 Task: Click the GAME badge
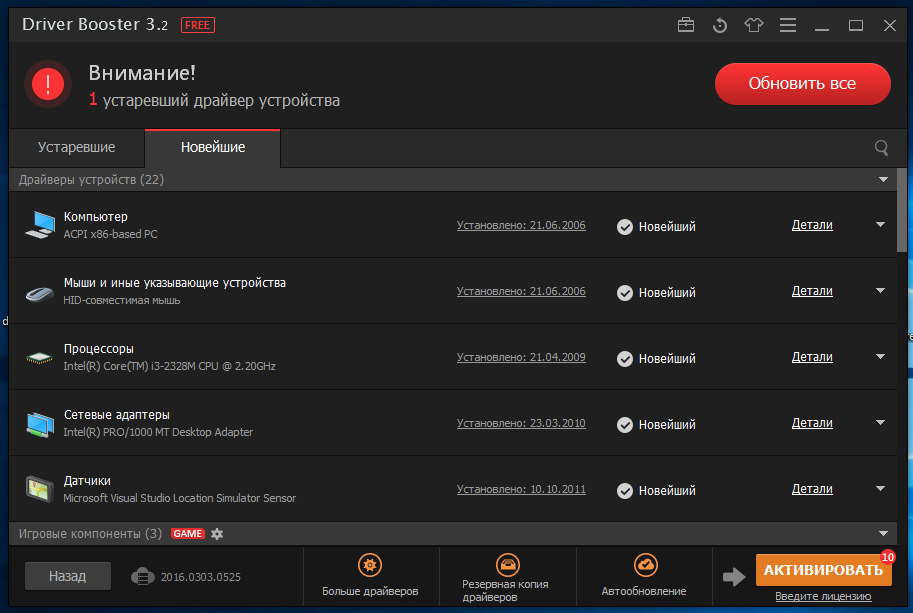[x=187, y=534]
